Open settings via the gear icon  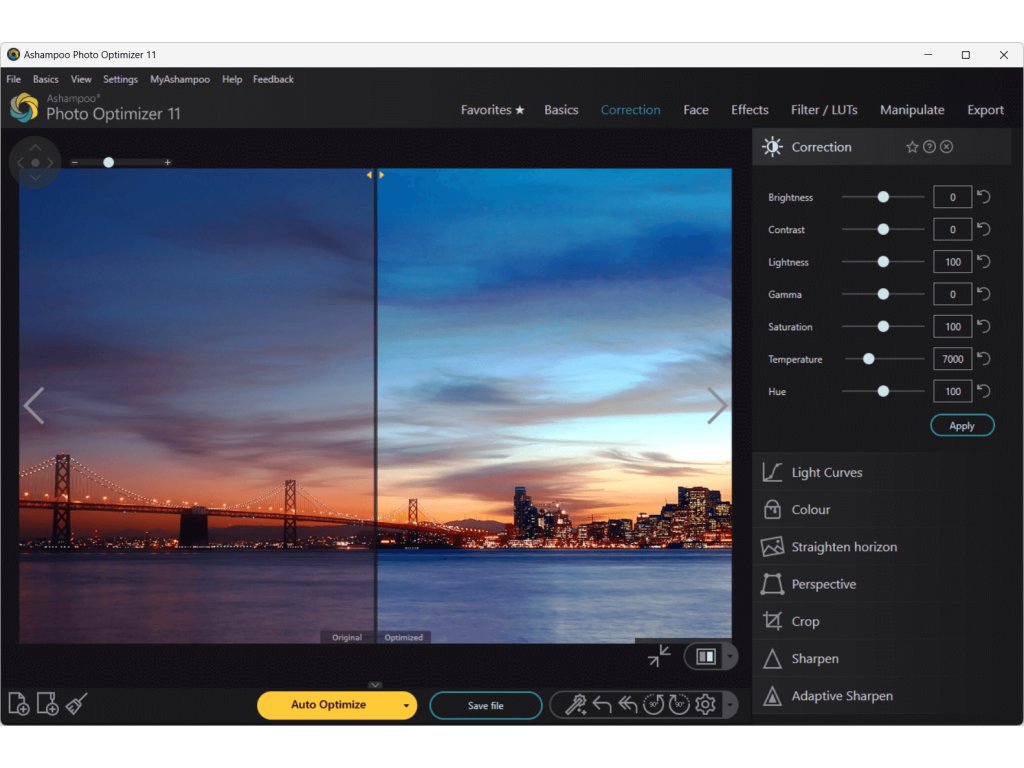click(705, 705)
